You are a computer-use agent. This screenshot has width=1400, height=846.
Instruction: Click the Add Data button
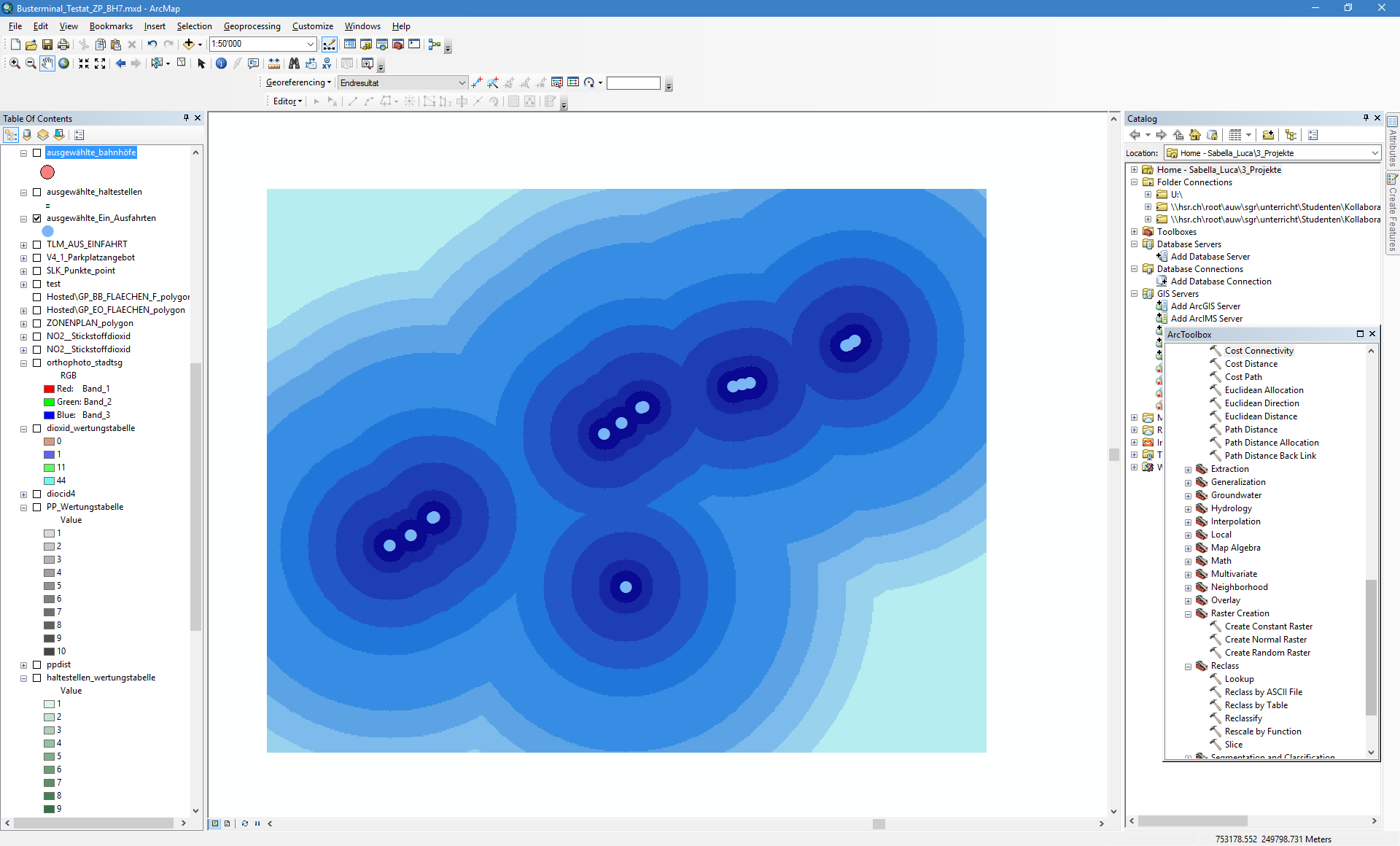(189, 44)
